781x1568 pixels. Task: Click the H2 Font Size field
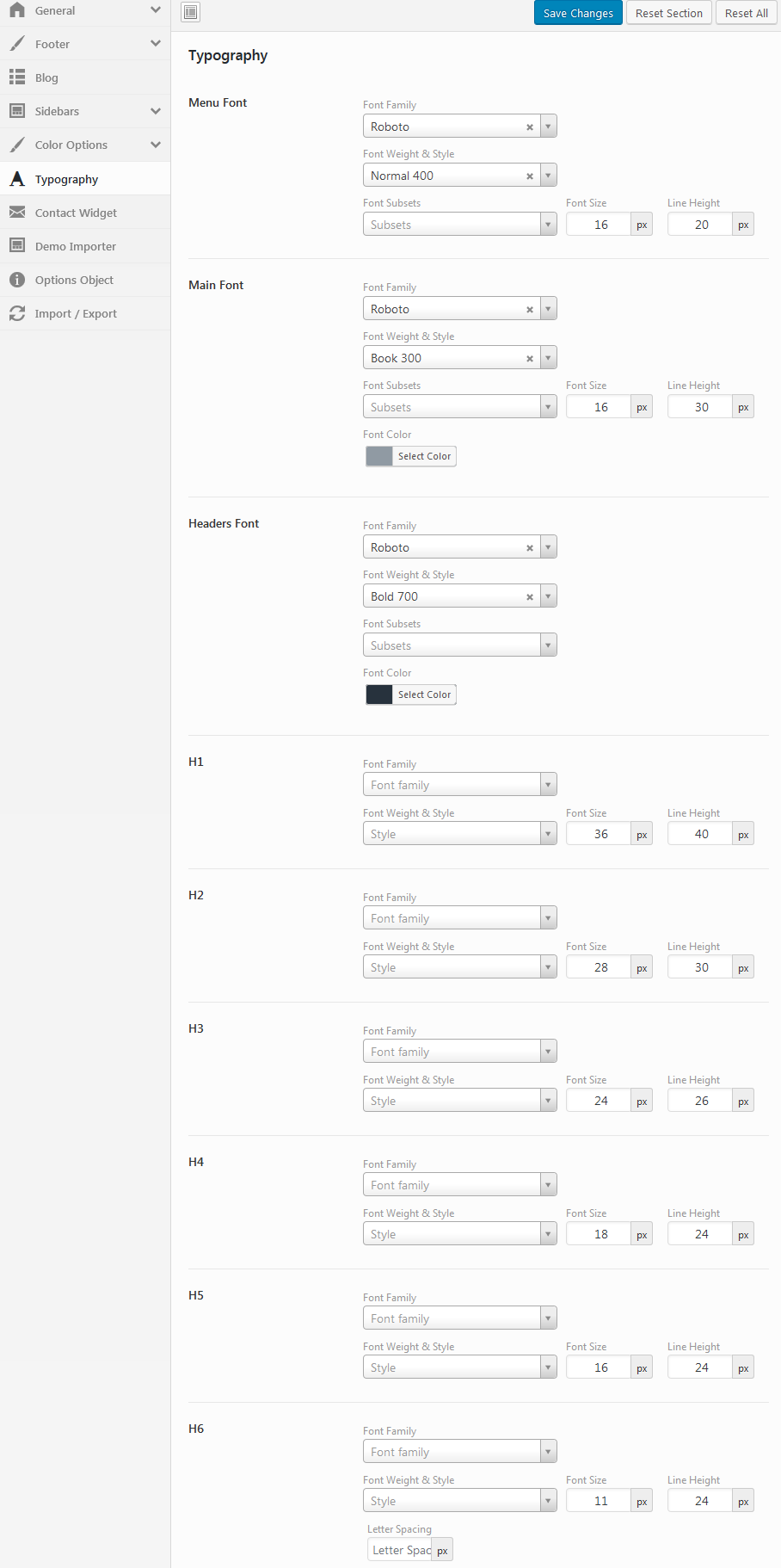tap(600, 967)
